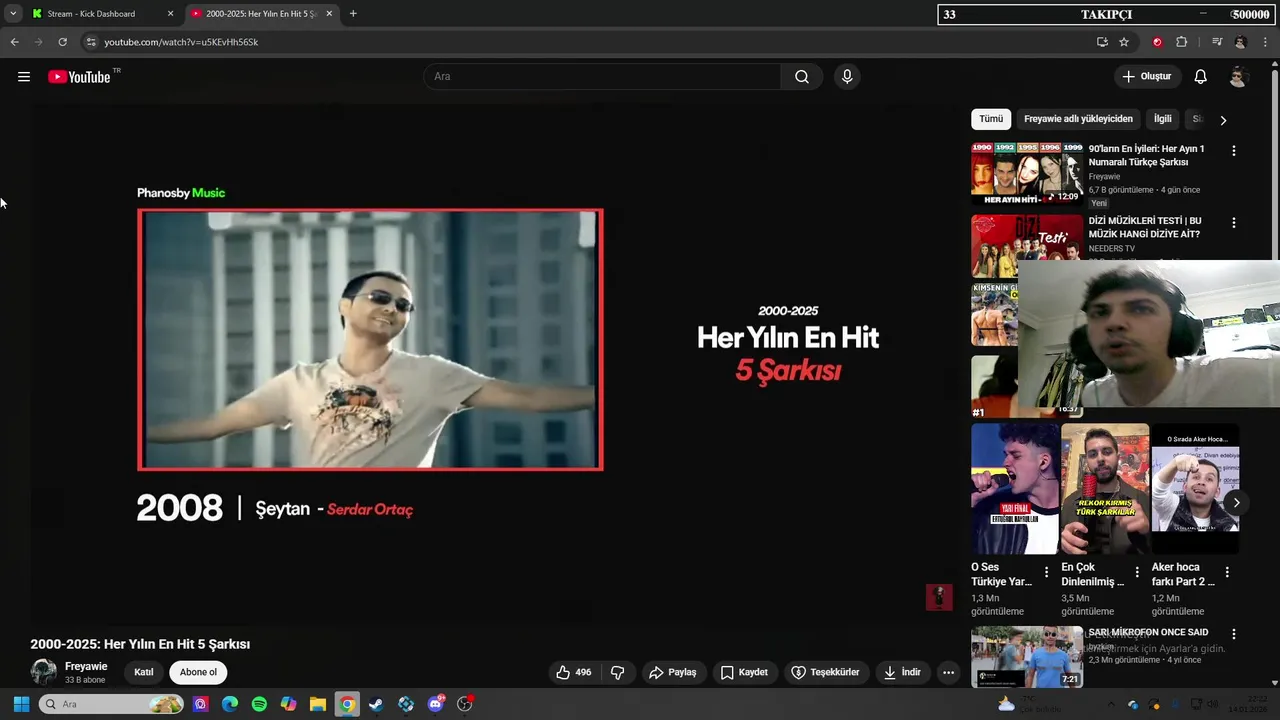Open the YouTube account avatar menu
Screen dimensions: 1280x720
click(x=1238, y=77)
